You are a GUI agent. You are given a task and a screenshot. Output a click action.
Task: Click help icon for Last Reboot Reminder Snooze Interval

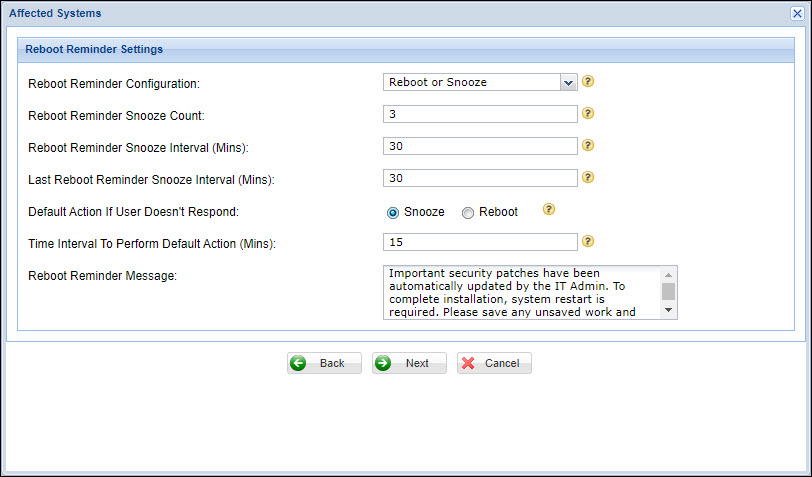588,178
